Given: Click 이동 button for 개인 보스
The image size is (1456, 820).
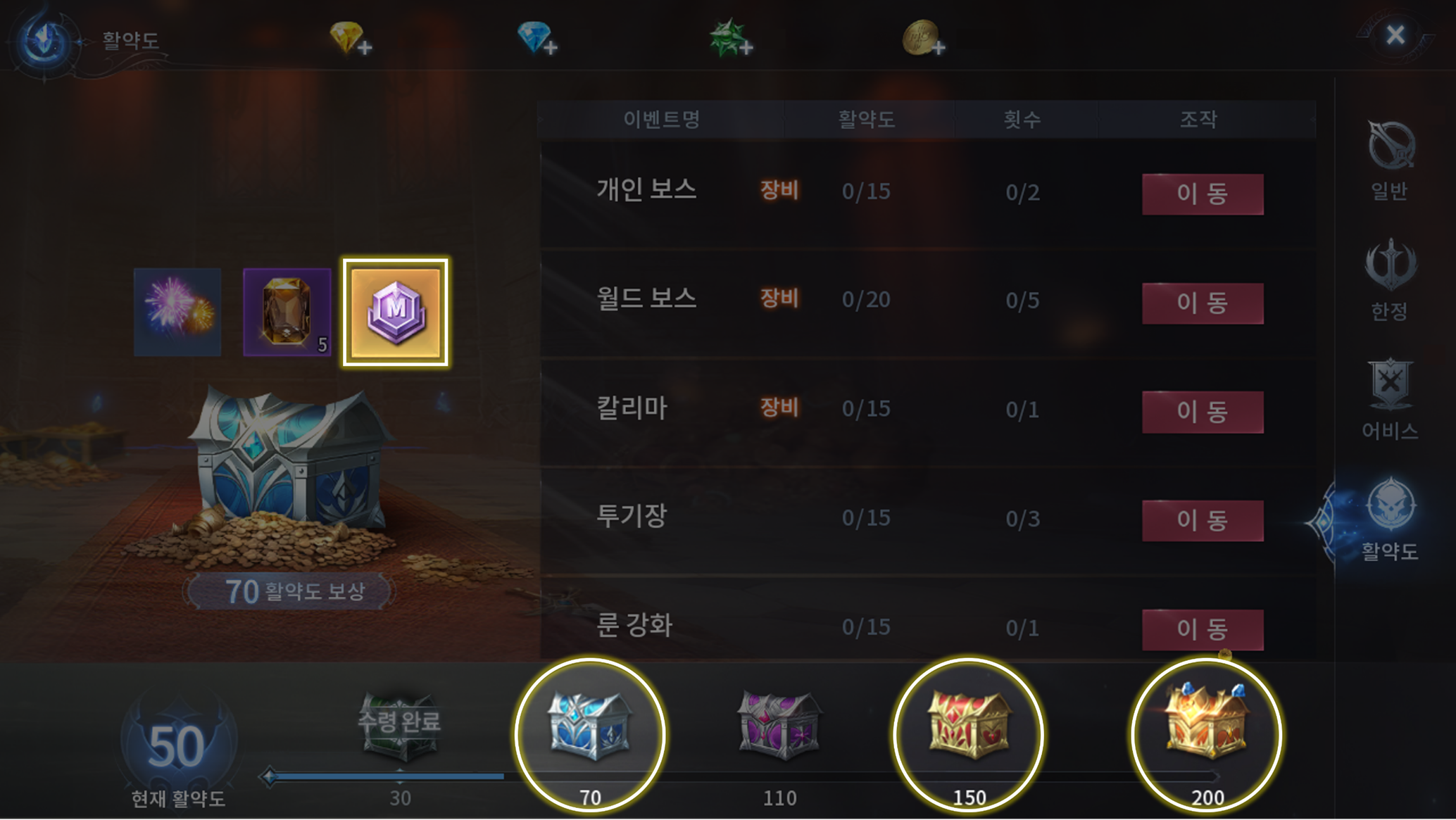Looking at the screenshot, I should coord(1203,194).
